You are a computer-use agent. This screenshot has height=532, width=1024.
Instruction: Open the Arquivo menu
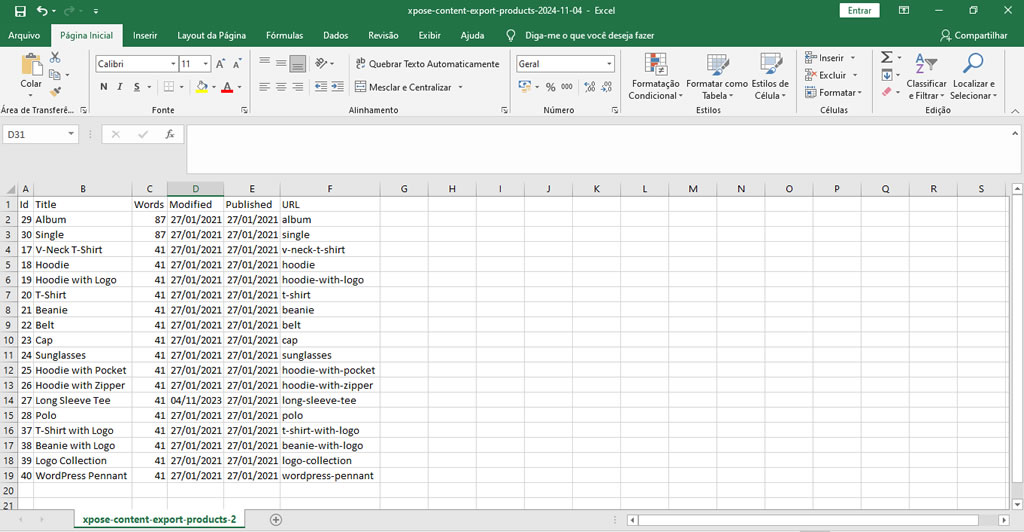(x=24, y=35)
